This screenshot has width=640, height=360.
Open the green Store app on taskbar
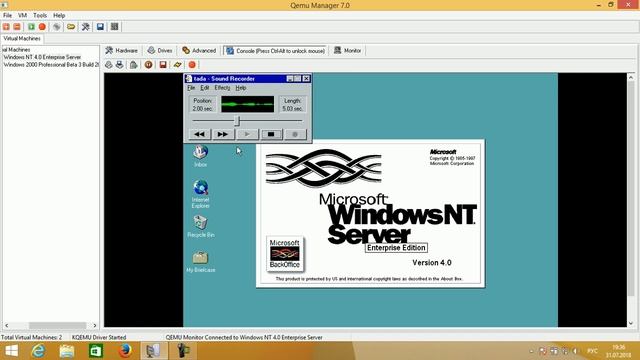coord(96,351)
